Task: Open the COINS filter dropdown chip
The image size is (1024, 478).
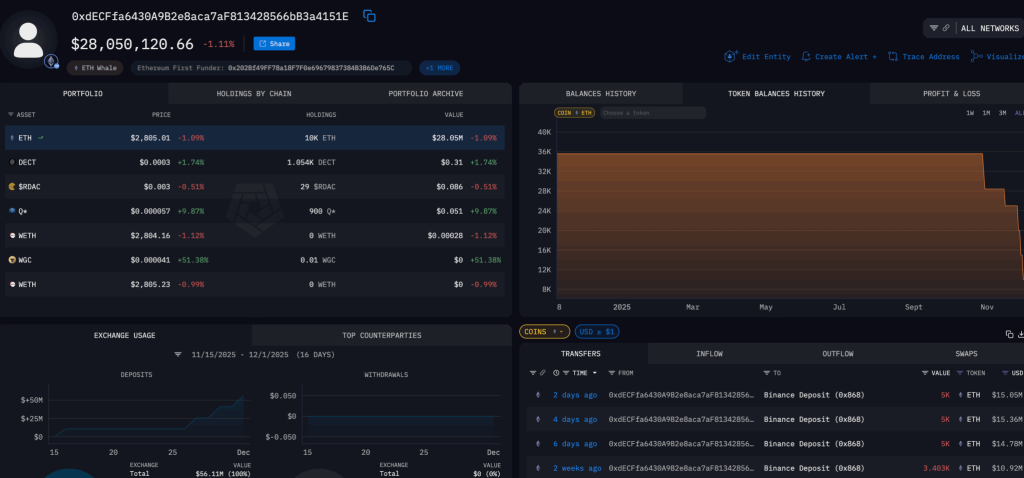Action: (x=545, y=332)
